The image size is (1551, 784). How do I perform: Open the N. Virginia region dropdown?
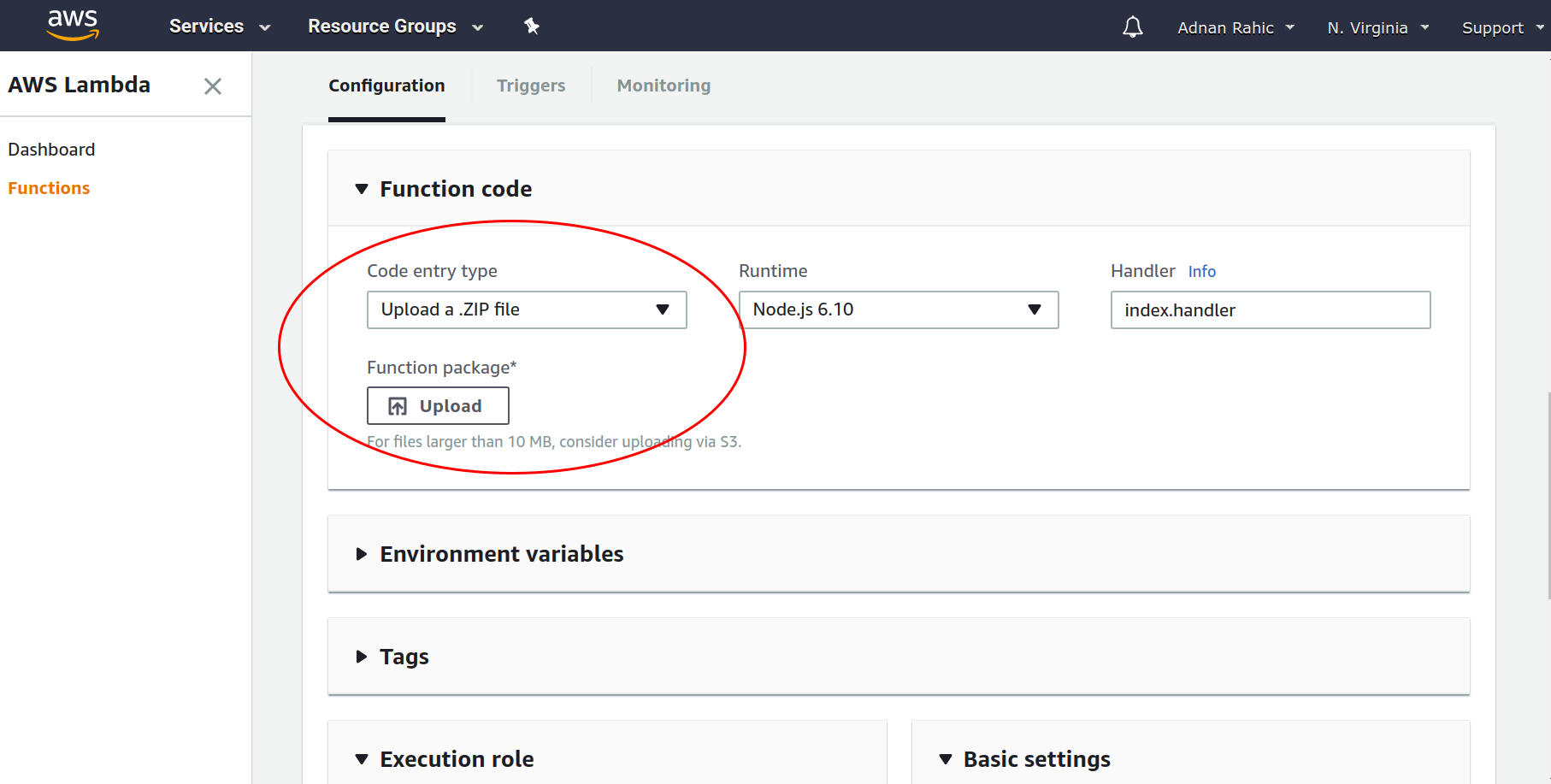click(1378, 27)
